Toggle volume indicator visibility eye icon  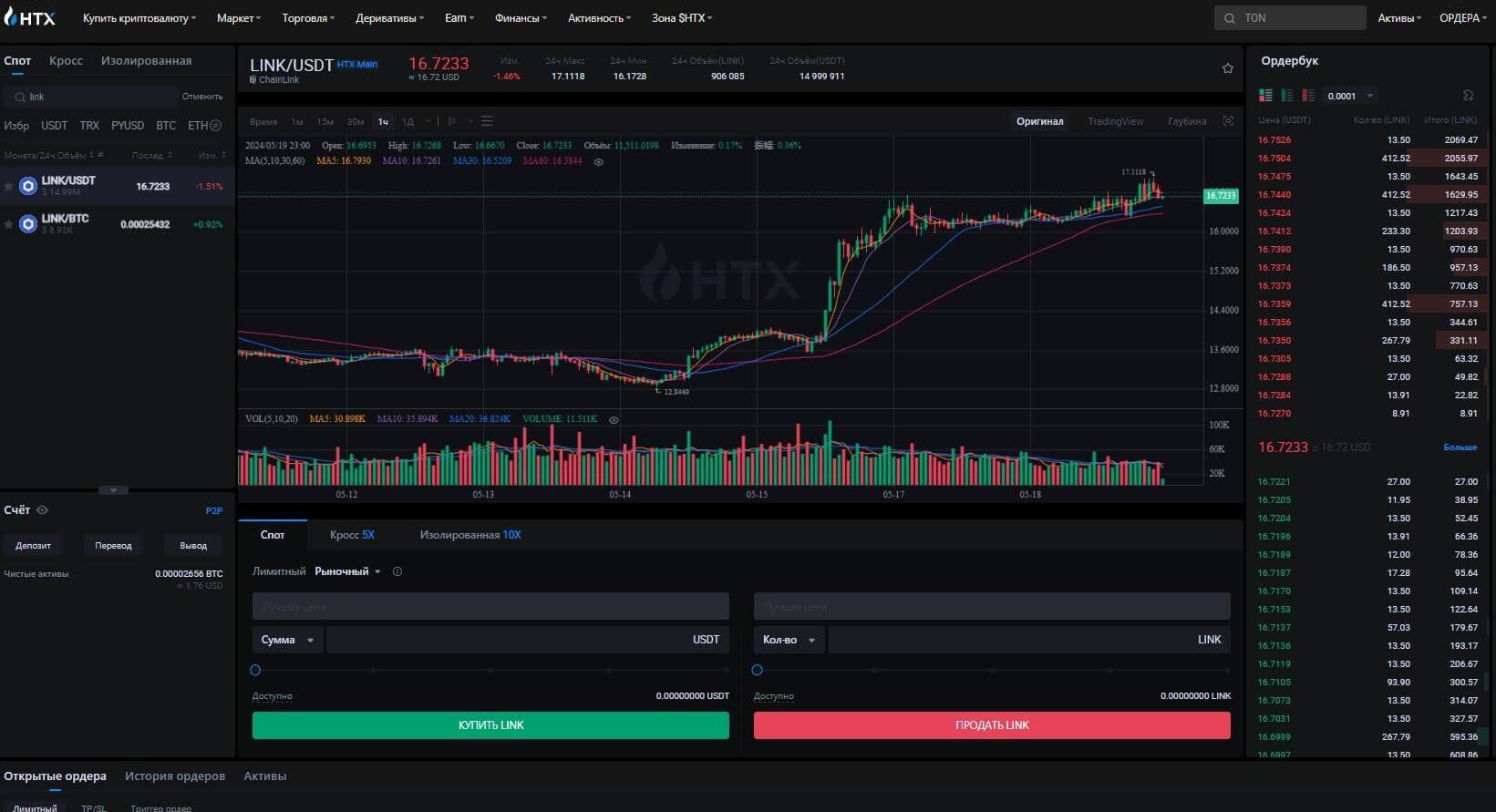(614, 420)
